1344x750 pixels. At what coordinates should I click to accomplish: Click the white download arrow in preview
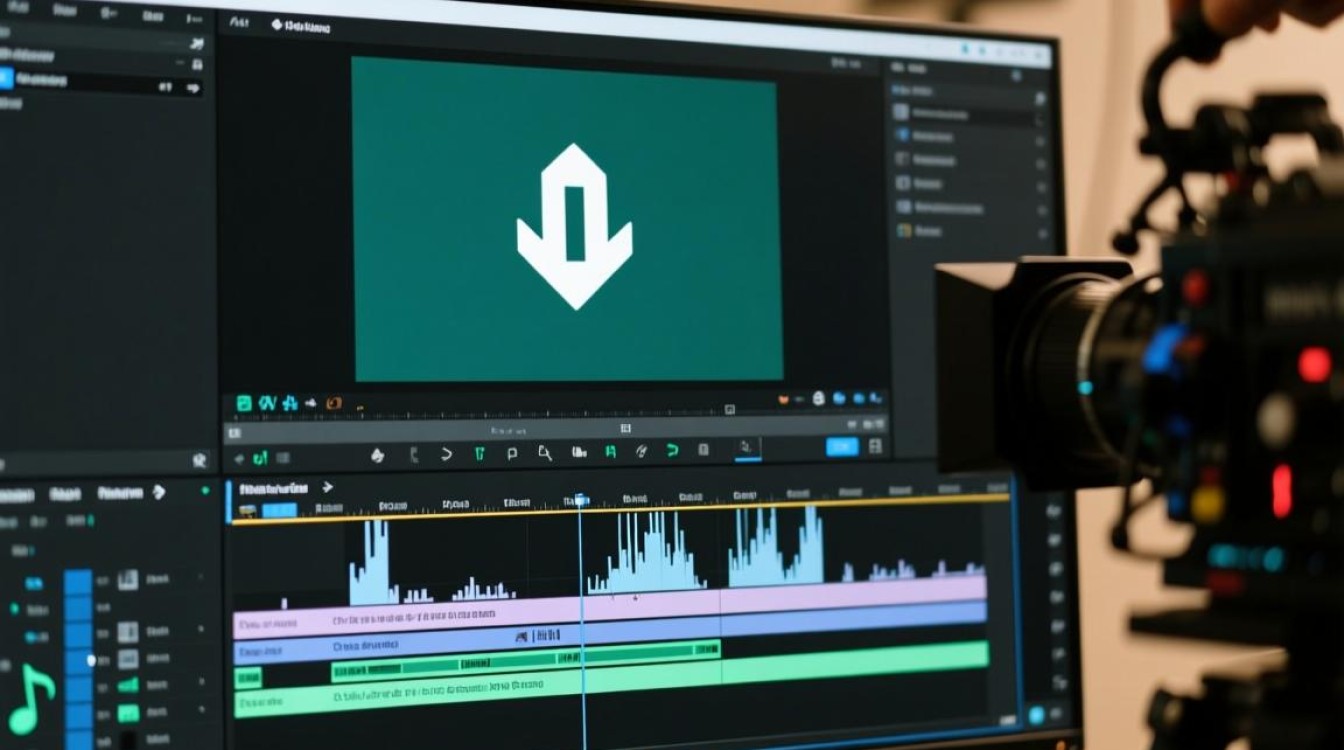coord(574,226)
